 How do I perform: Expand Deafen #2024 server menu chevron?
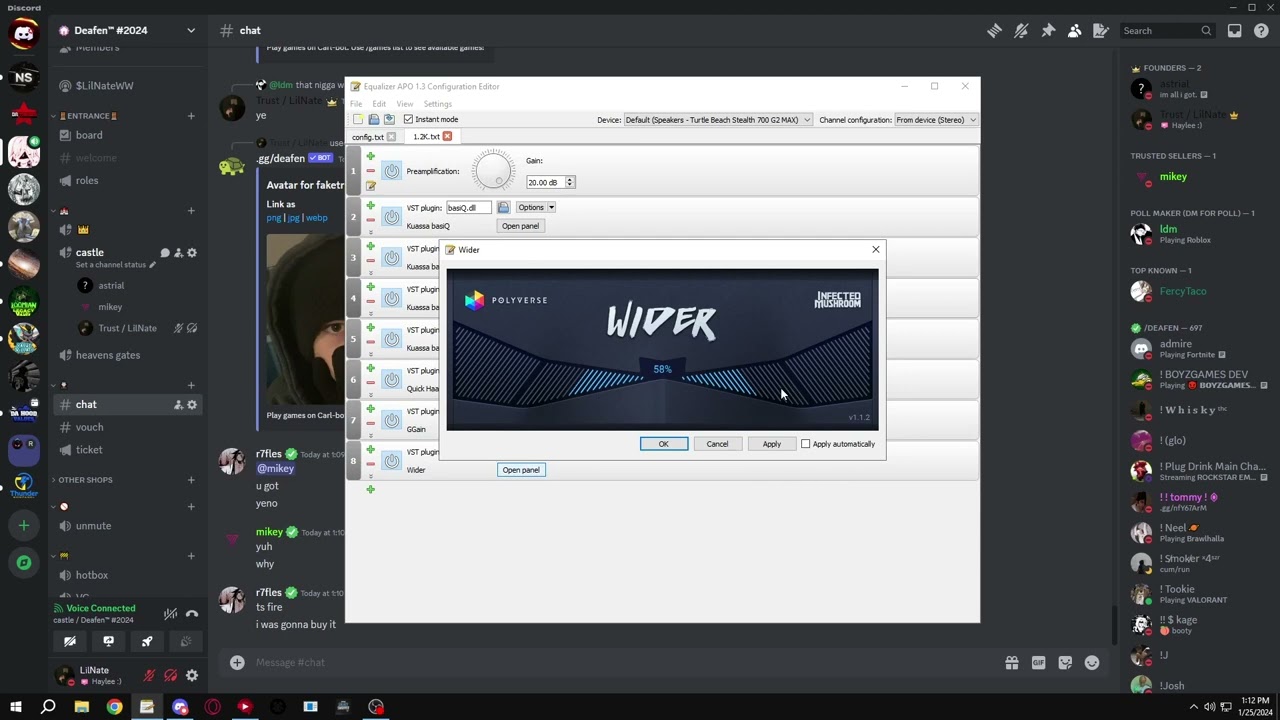(x=191, y=31)
